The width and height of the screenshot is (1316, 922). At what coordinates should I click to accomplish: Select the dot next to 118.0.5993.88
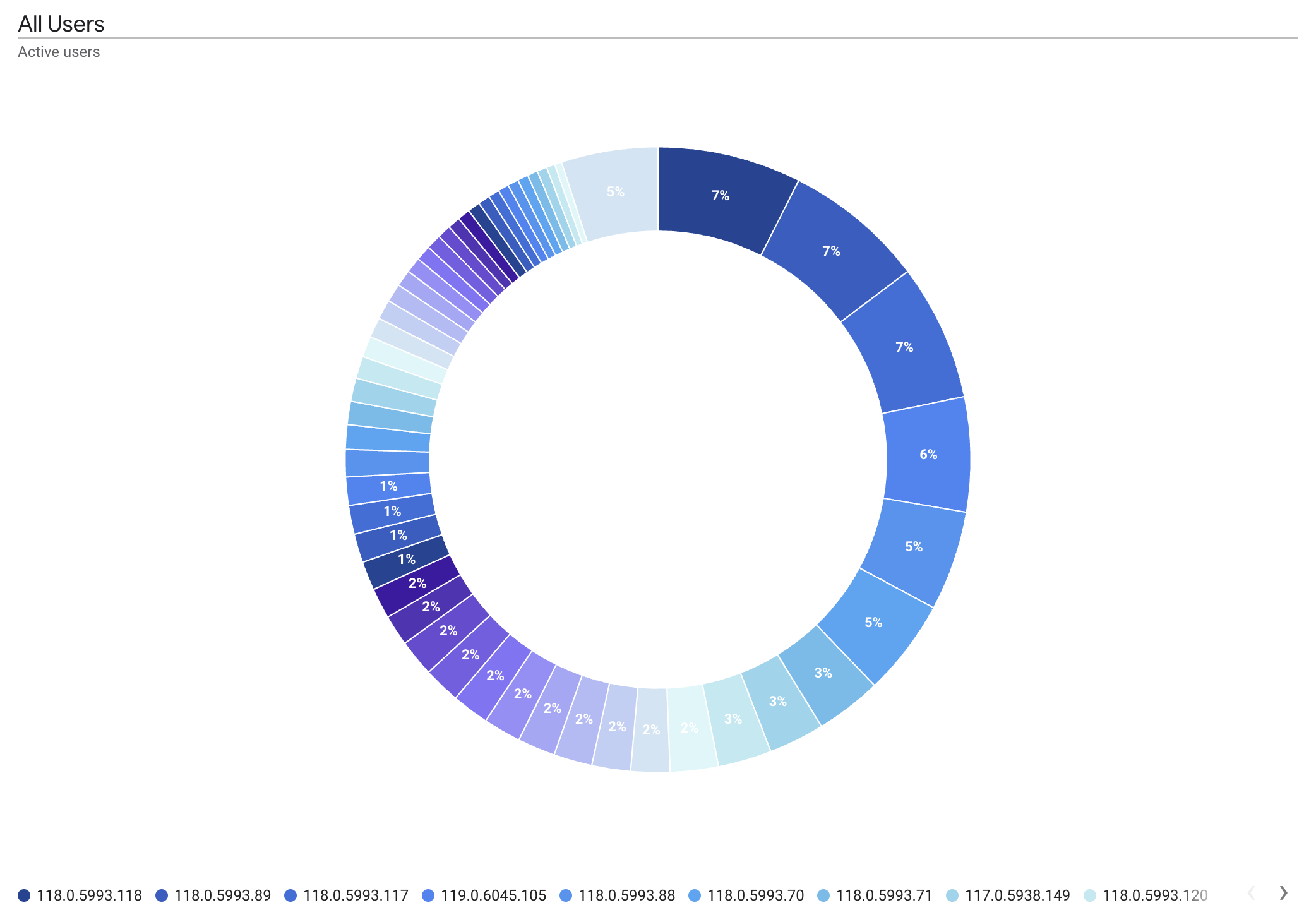566,895
